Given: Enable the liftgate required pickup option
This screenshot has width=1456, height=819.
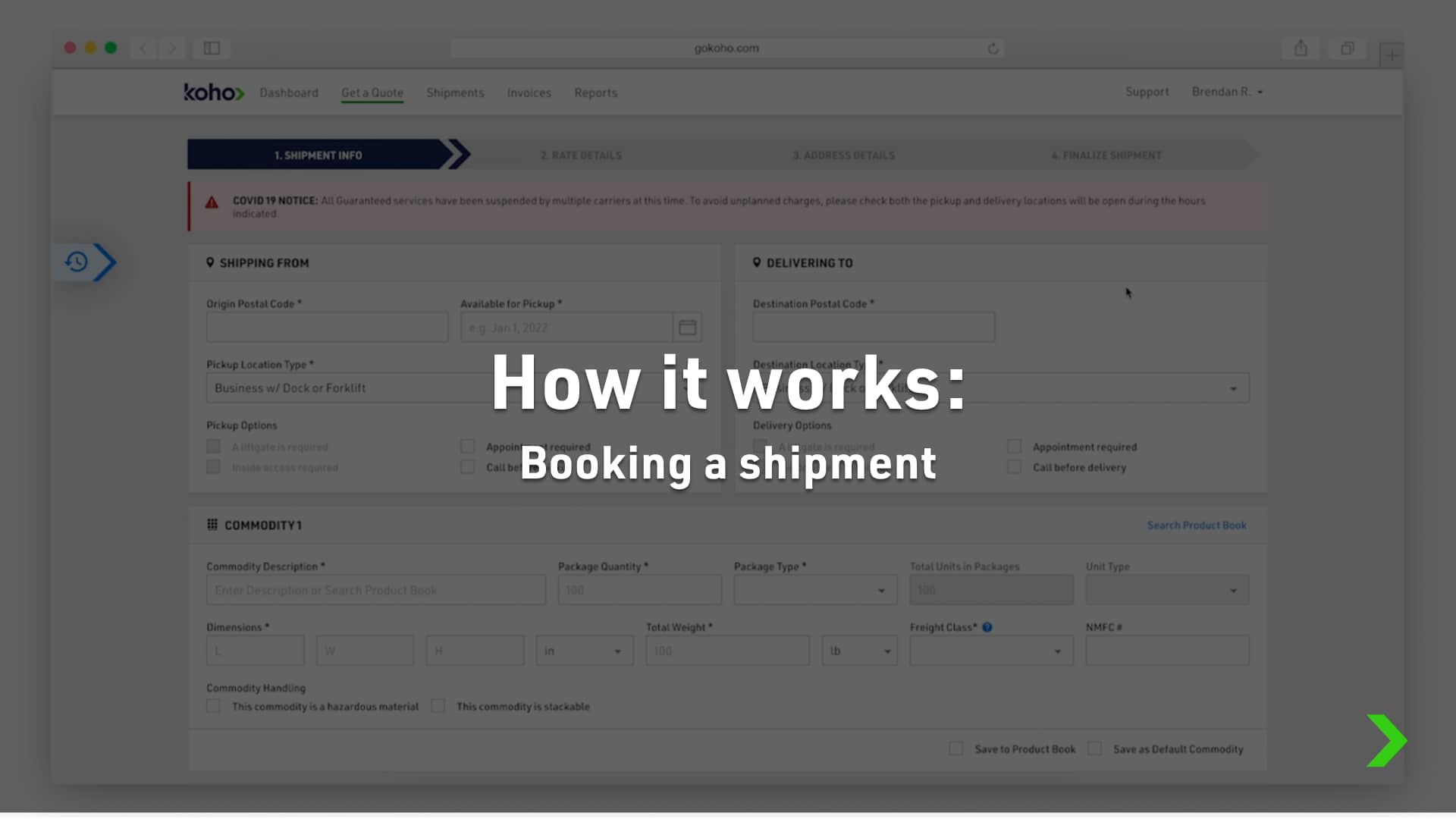Looking at the screenshot, I should 213,446.
